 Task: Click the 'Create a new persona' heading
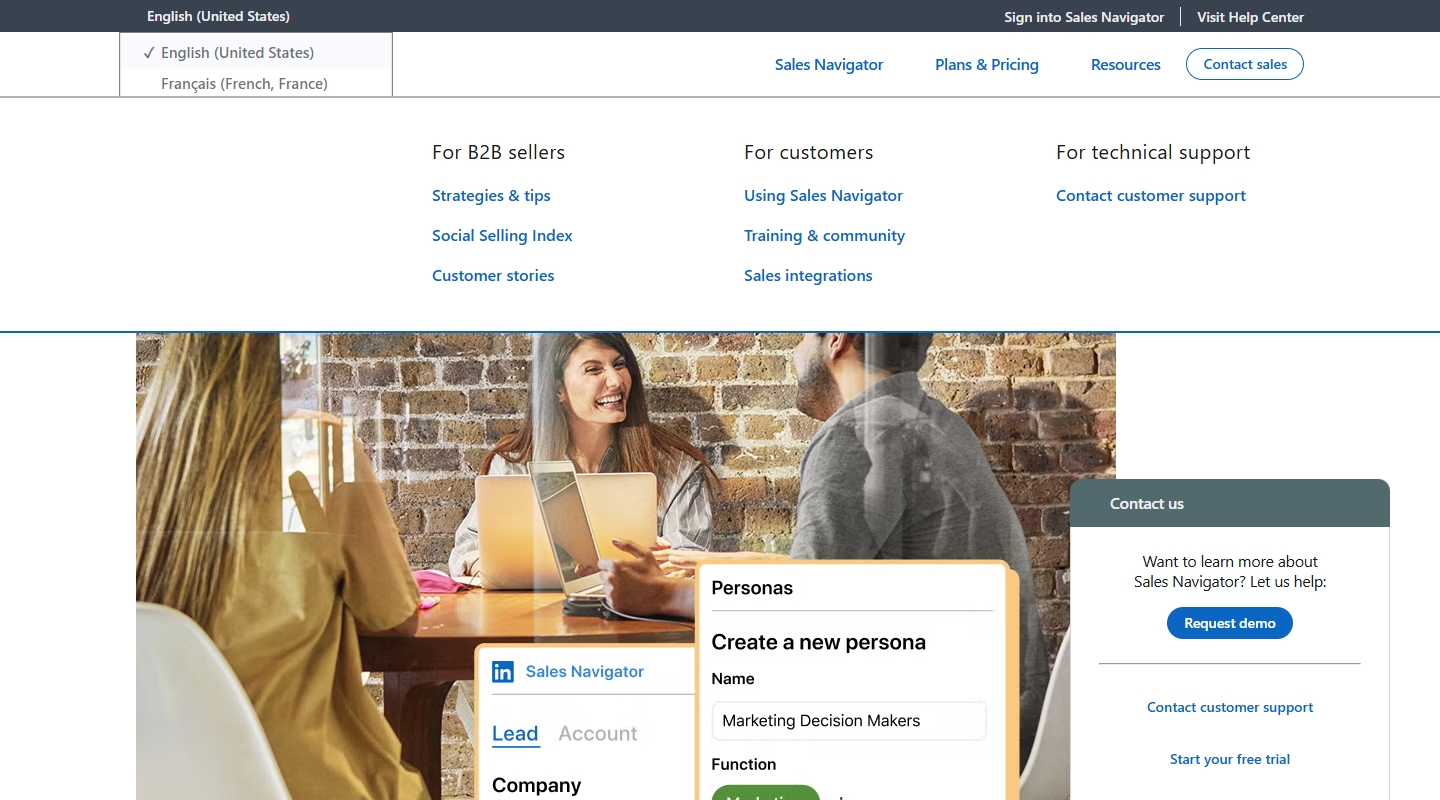coord(819,642)
